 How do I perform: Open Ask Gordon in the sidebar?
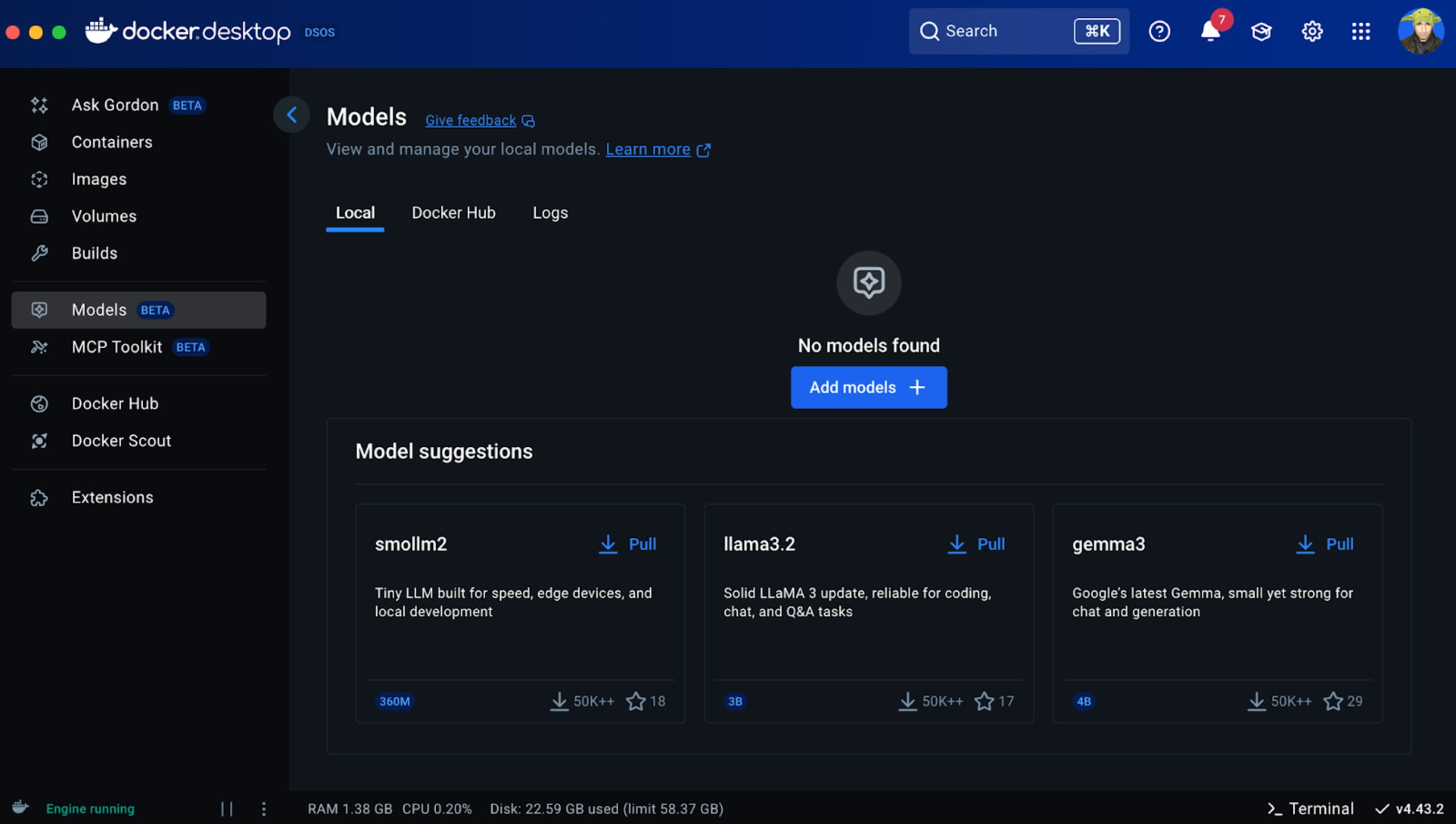tap(138, 105)
